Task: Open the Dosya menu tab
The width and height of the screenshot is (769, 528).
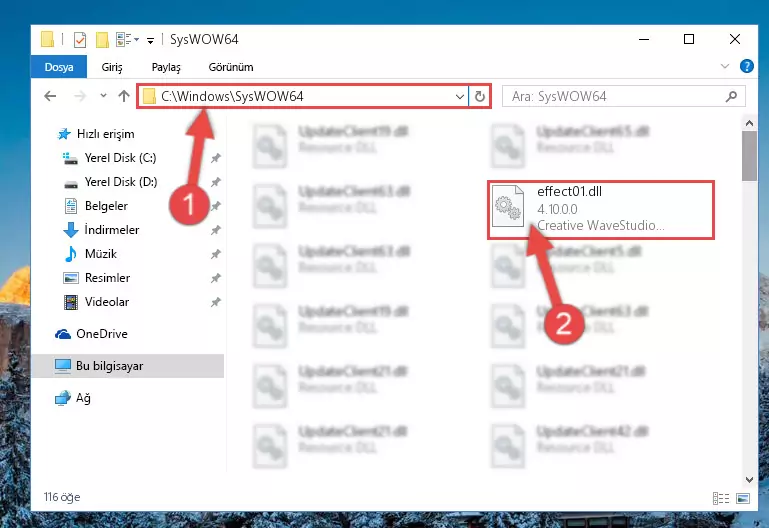Action: tap(59, 67)
